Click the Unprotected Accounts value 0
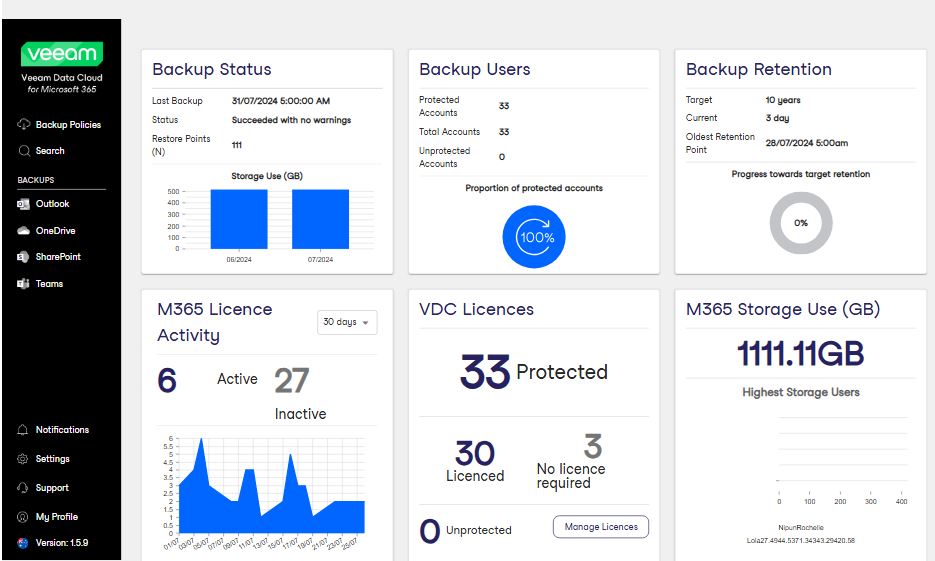Screen dimensions: 935x561 (502, 157)
